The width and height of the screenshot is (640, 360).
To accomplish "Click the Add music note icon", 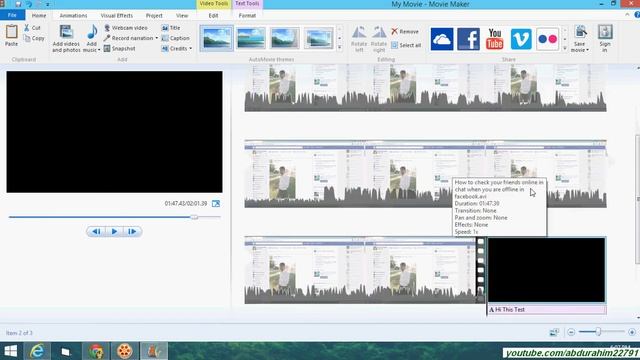I will 92,32.
